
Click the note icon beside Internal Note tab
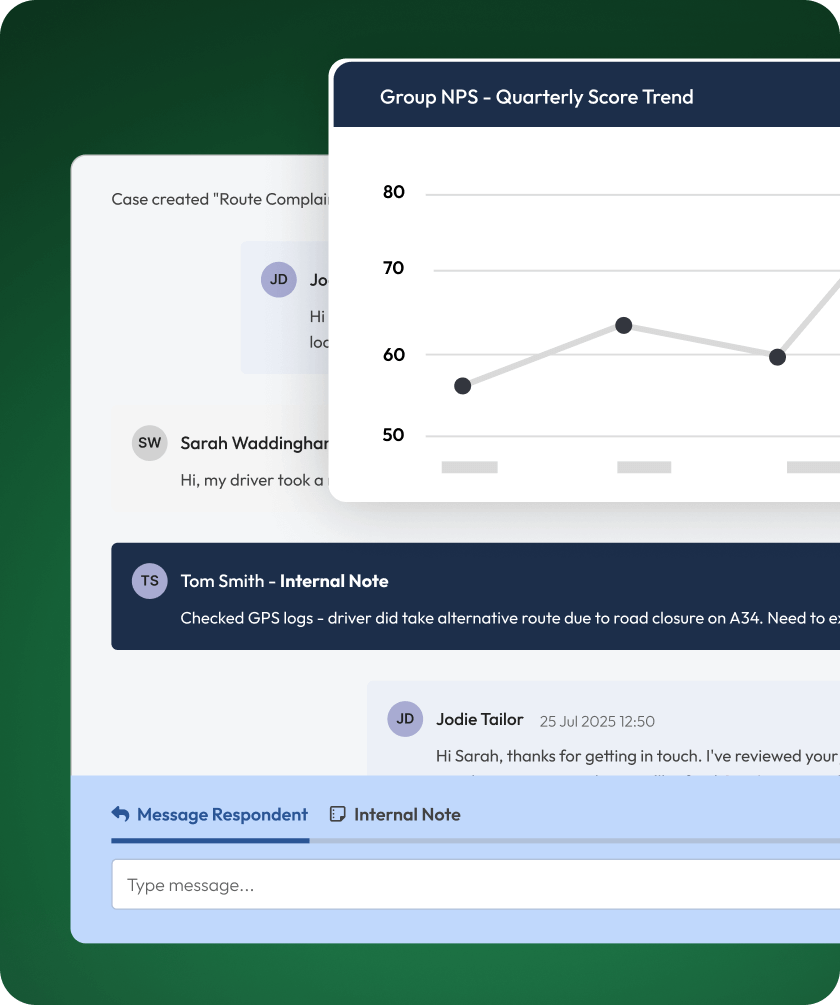[338, 814]
